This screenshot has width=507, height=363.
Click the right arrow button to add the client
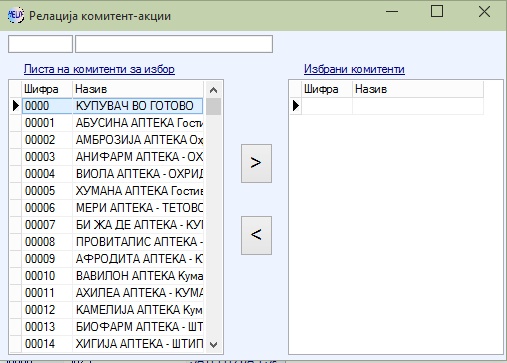point(256,163)
